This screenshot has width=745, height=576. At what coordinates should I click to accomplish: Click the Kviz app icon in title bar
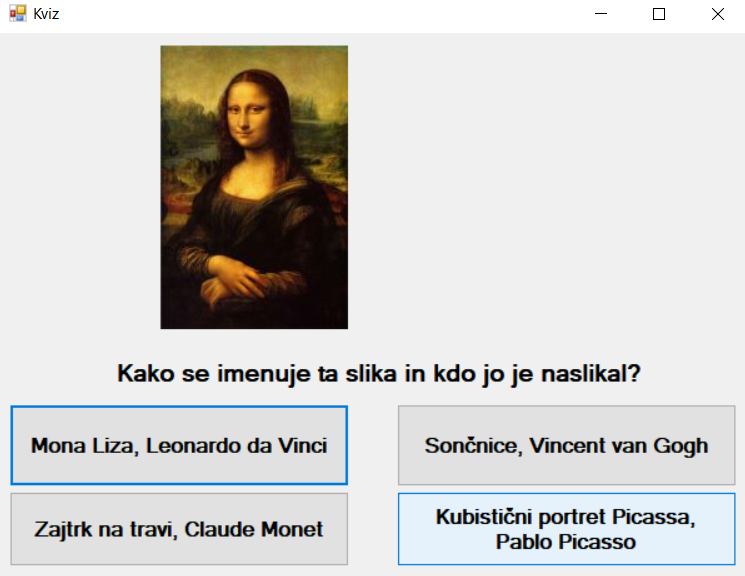pyautogui.click(x=17, y=14)
